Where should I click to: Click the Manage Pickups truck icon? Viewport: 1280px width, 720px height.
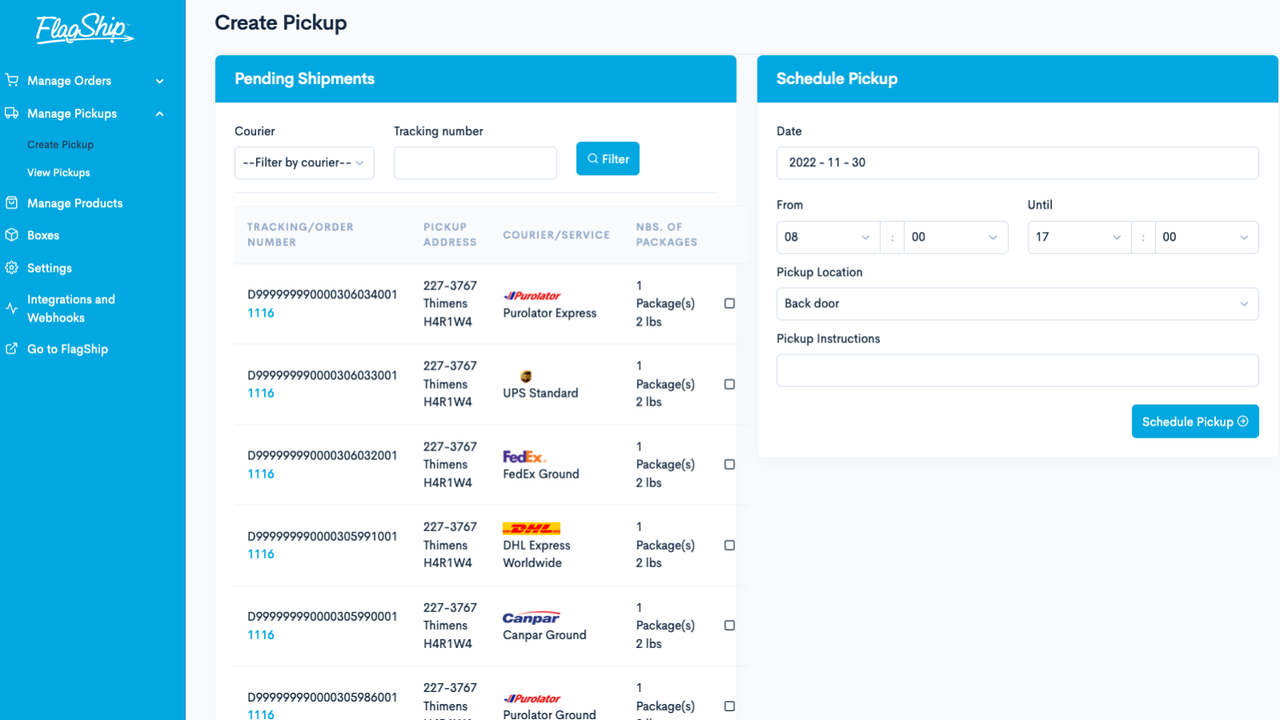tap(12, 113)
